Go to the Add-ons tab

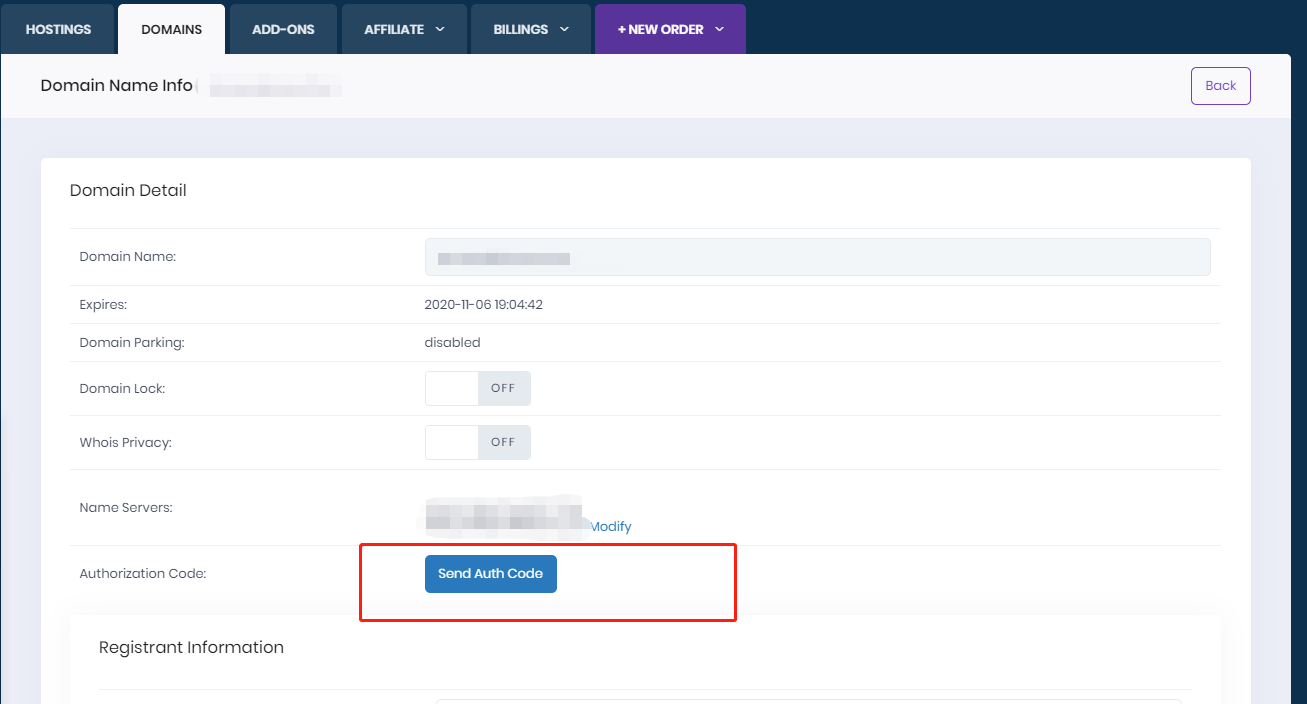pyautogui.click(x=282, y=29)
